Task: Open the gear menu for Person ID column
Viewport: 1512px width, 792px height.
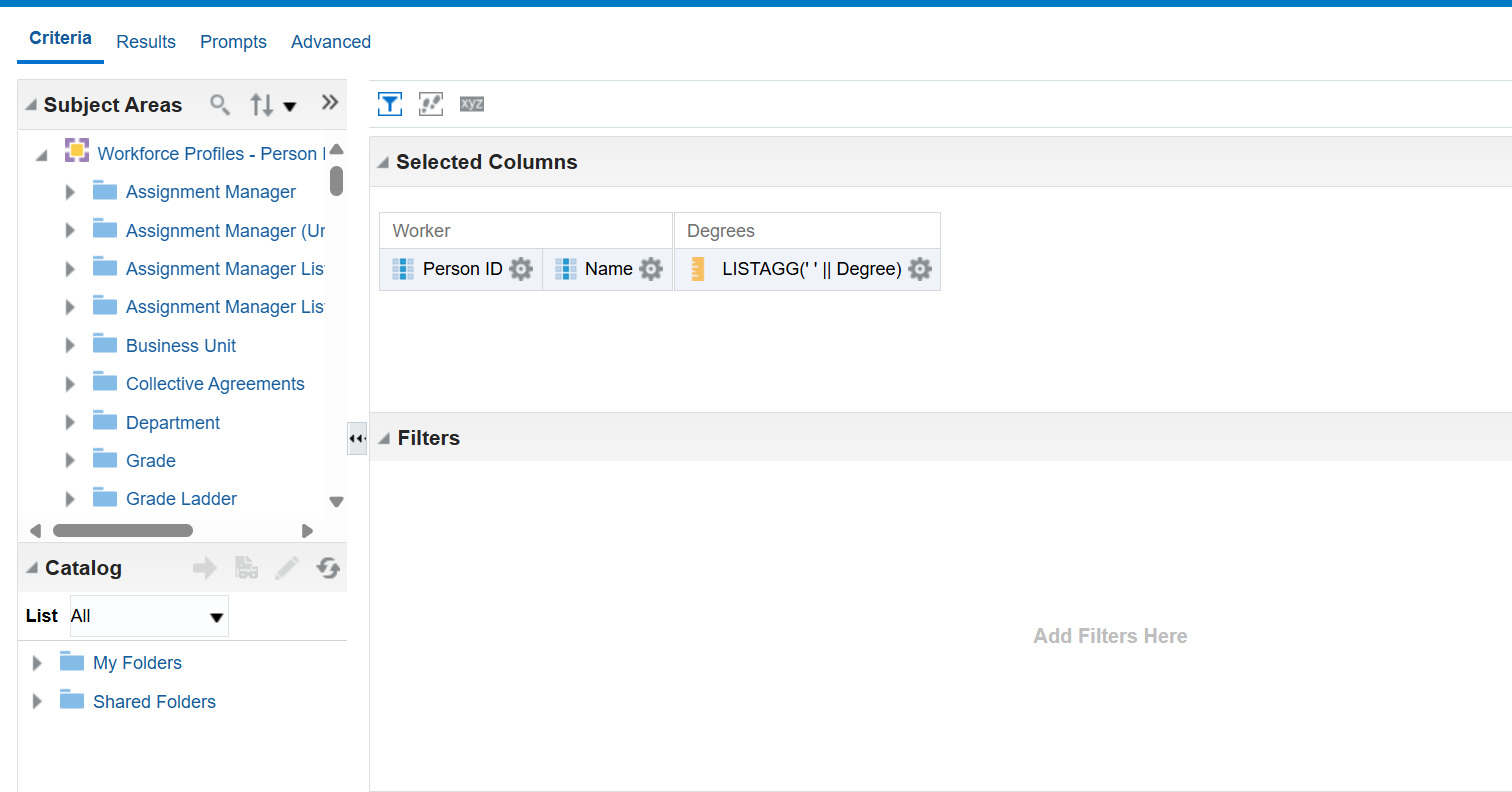Action: [521, 269]
